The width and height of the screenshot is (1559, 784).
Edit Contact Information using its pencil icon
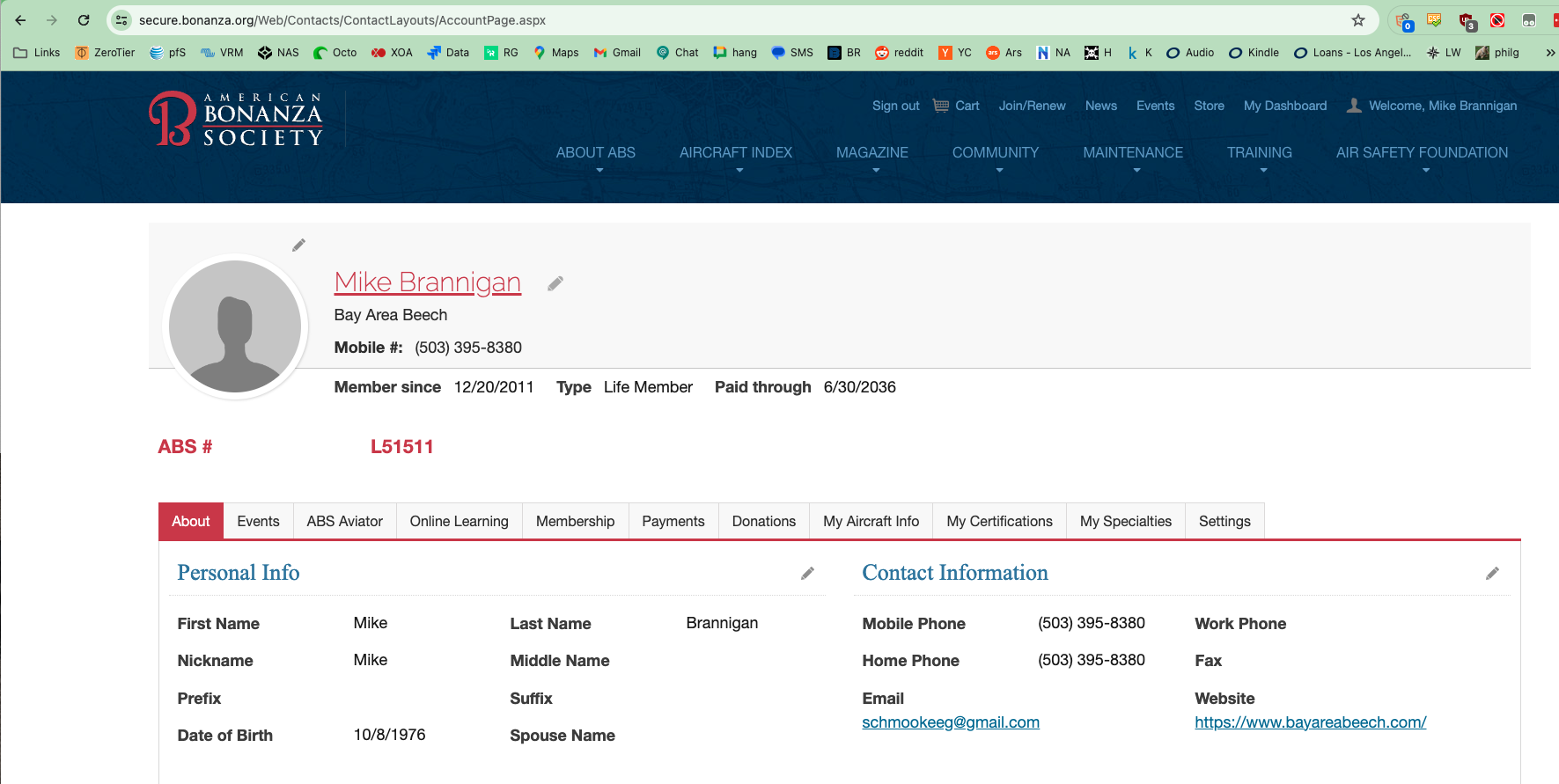pos(1491,574)
